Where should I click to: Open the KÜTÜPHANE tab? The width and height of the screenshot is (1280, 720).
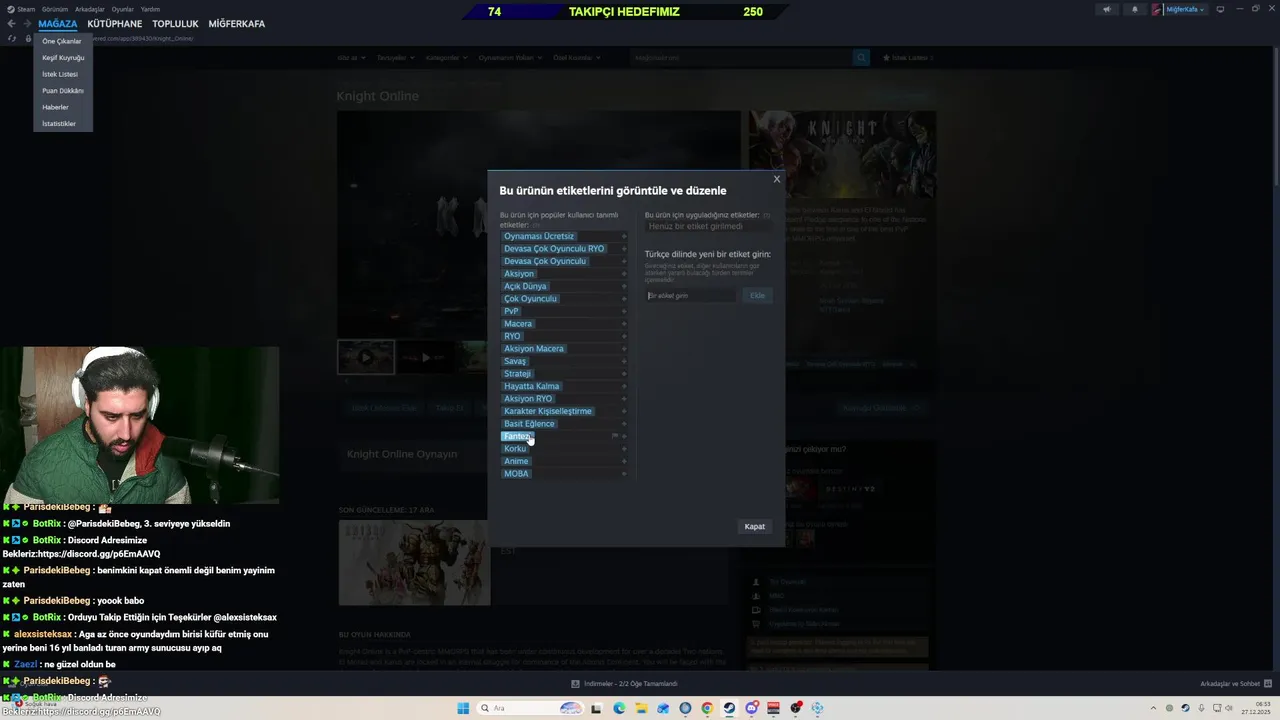point(115,24)
